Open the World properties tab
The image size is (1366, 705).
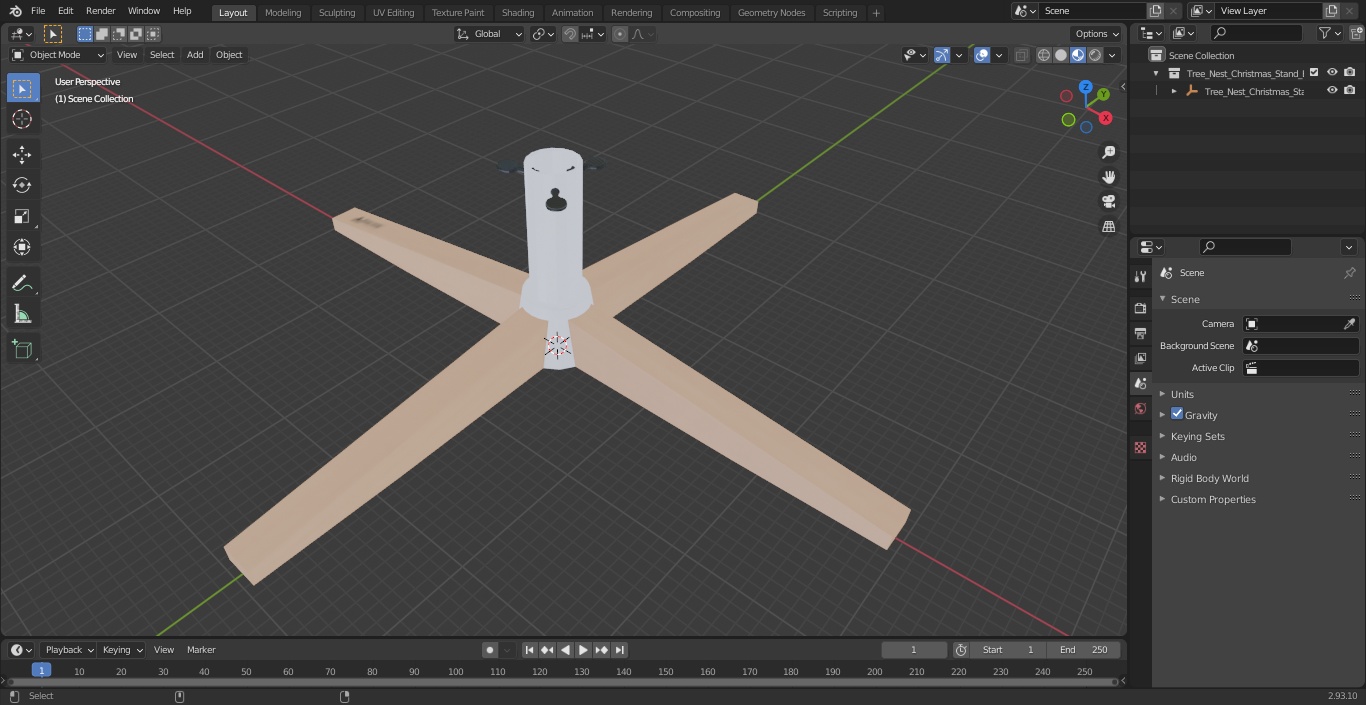click(x=1140, y=409)
